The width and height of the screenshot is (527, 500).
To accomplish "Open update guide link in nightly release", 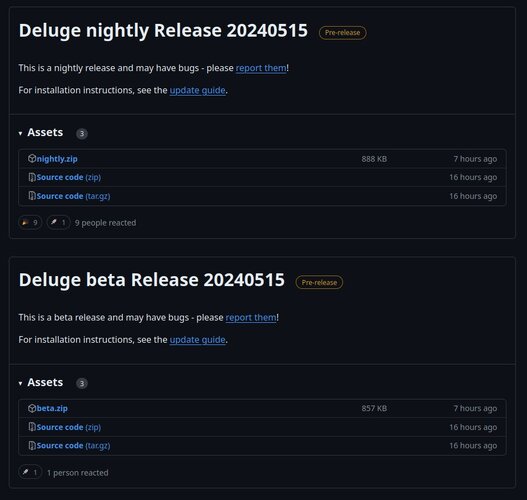I will coord(198,90).
